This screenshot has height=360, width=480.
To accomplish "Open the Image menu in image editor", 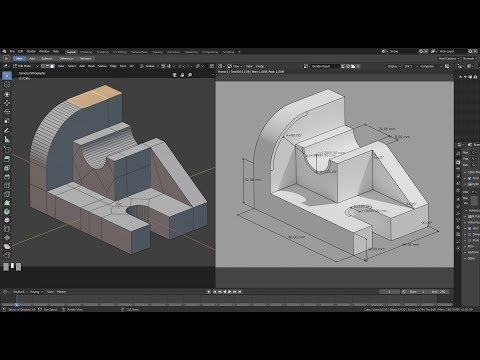I will [260, 66].
